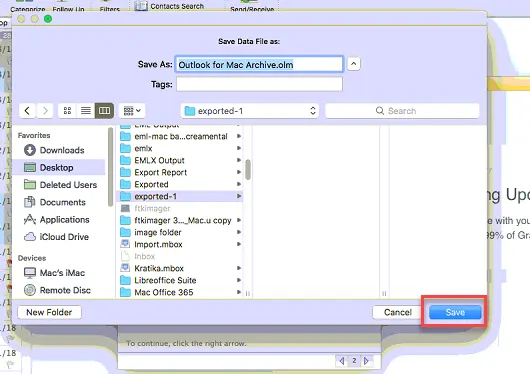This screenshot has height=374, width=530.
Task: Select the emlx folder
Action: pos(180,148)
